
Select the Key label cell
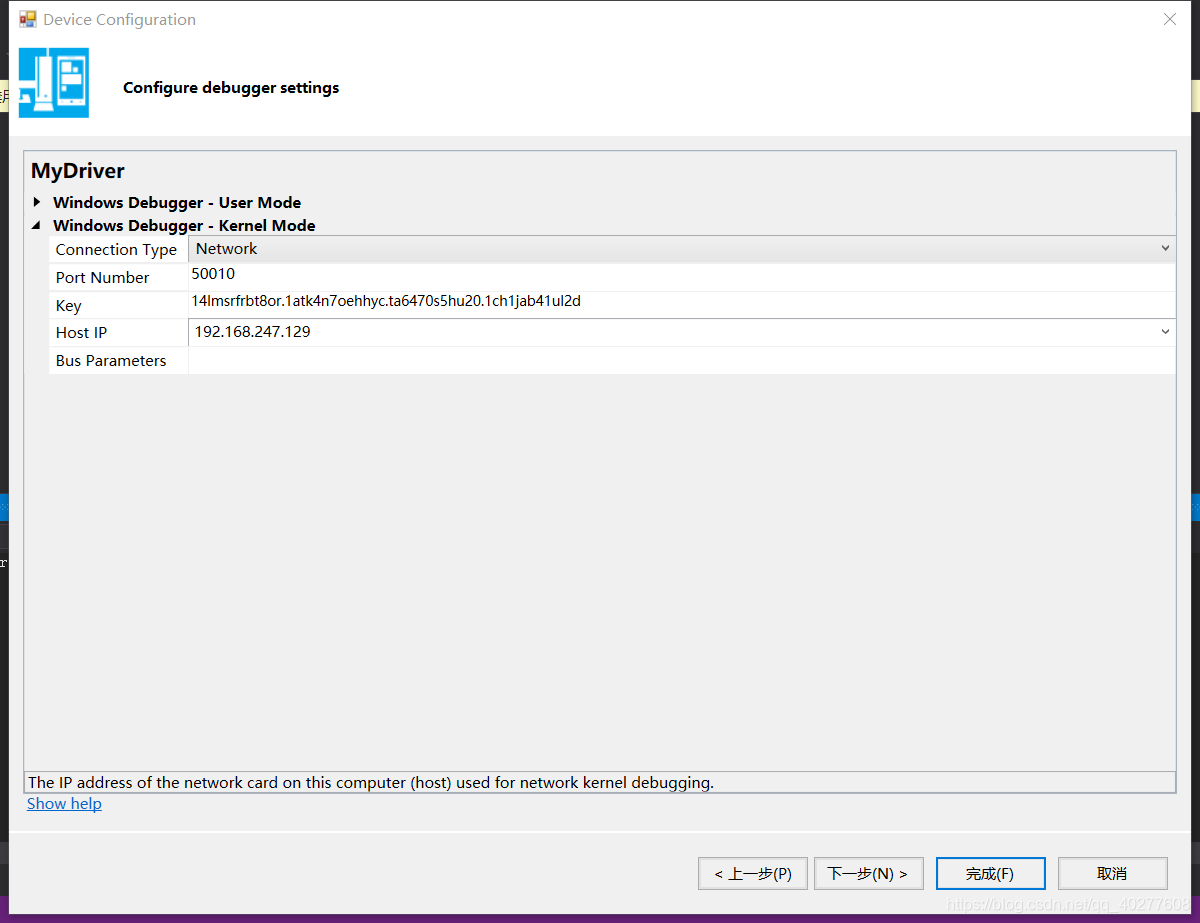(x=118, y=306)
